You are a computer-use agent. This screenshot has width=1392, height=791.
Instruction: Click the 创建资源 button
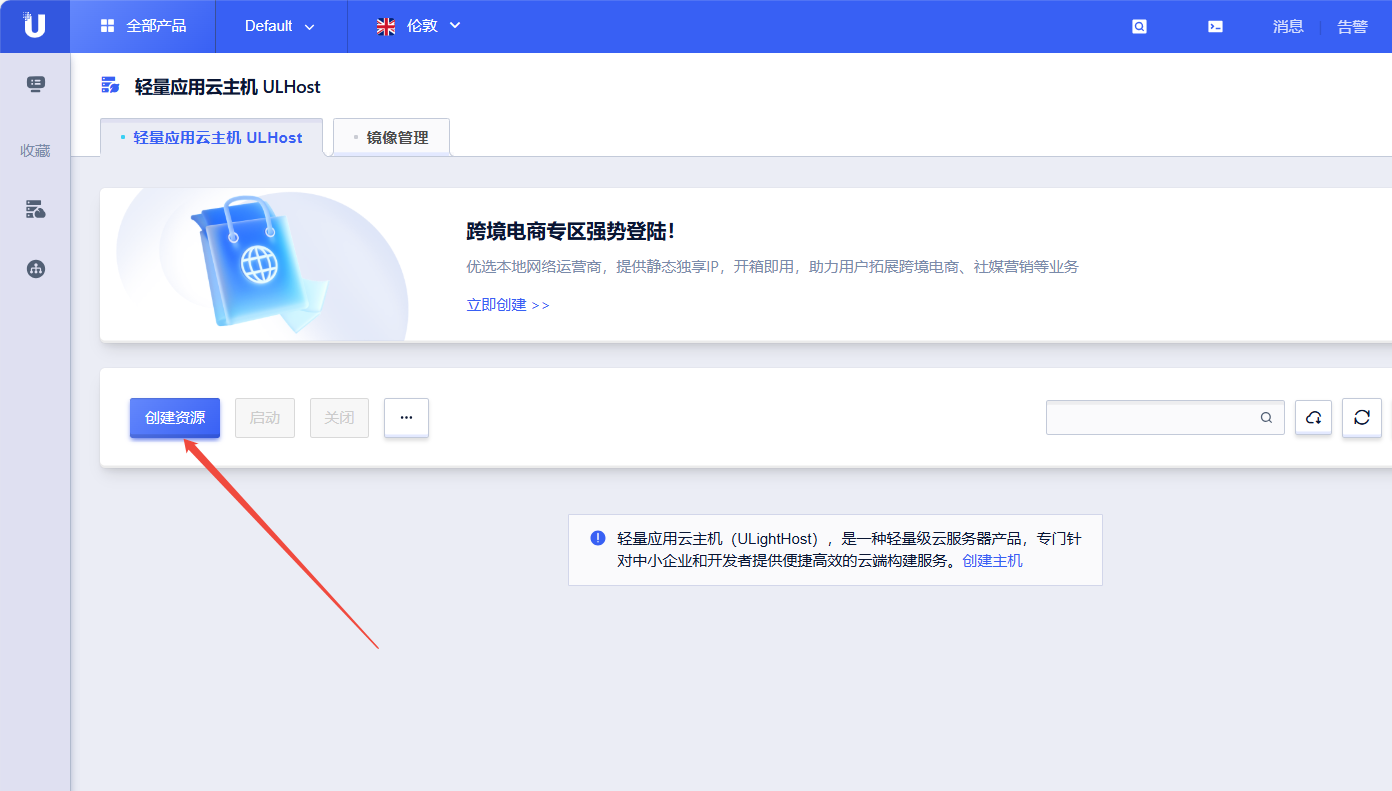(x=175, y=418)
